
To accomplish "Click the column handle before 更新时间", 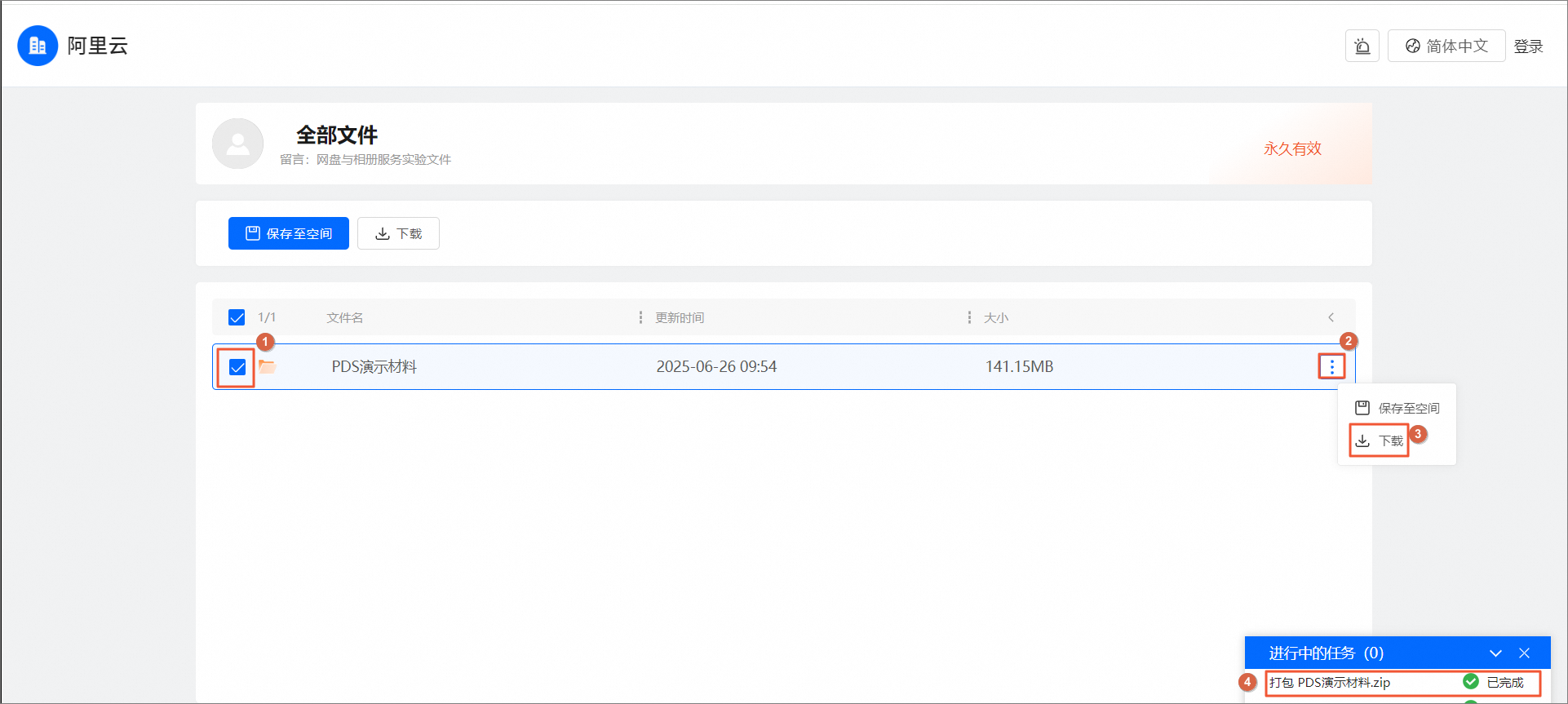I will pyautogui.click(x=640, y=317).
